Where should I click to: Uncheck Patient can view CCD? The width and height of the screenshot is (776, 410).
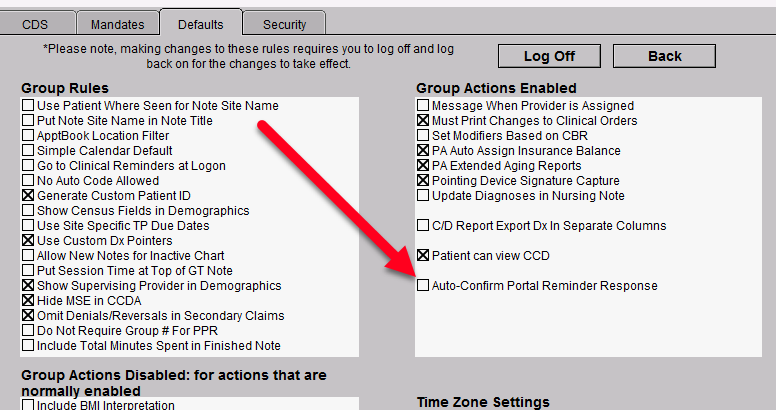(x=424, y=256)
